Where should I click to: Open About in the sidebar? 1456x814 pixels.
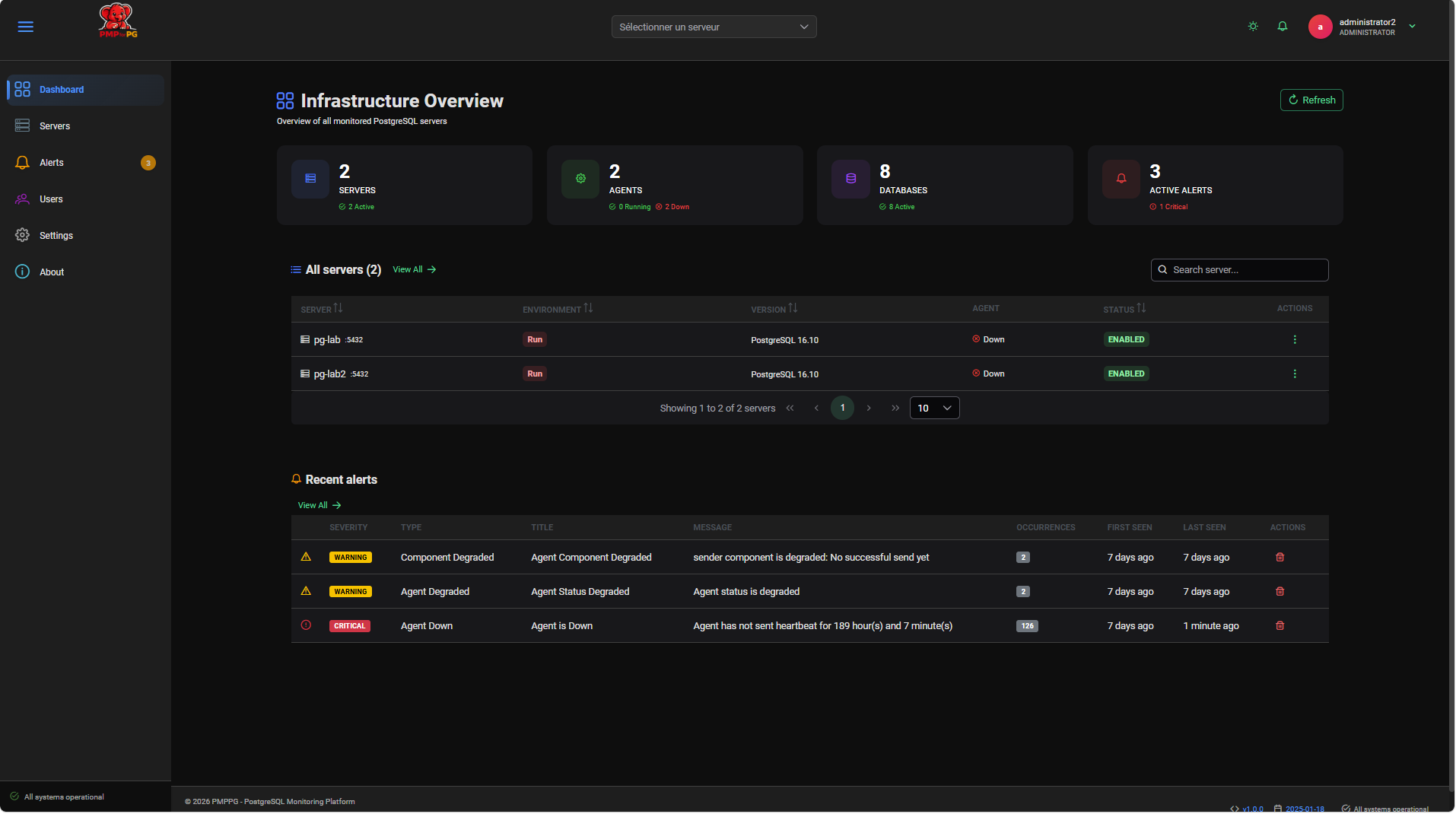click(x=85, y=272)
